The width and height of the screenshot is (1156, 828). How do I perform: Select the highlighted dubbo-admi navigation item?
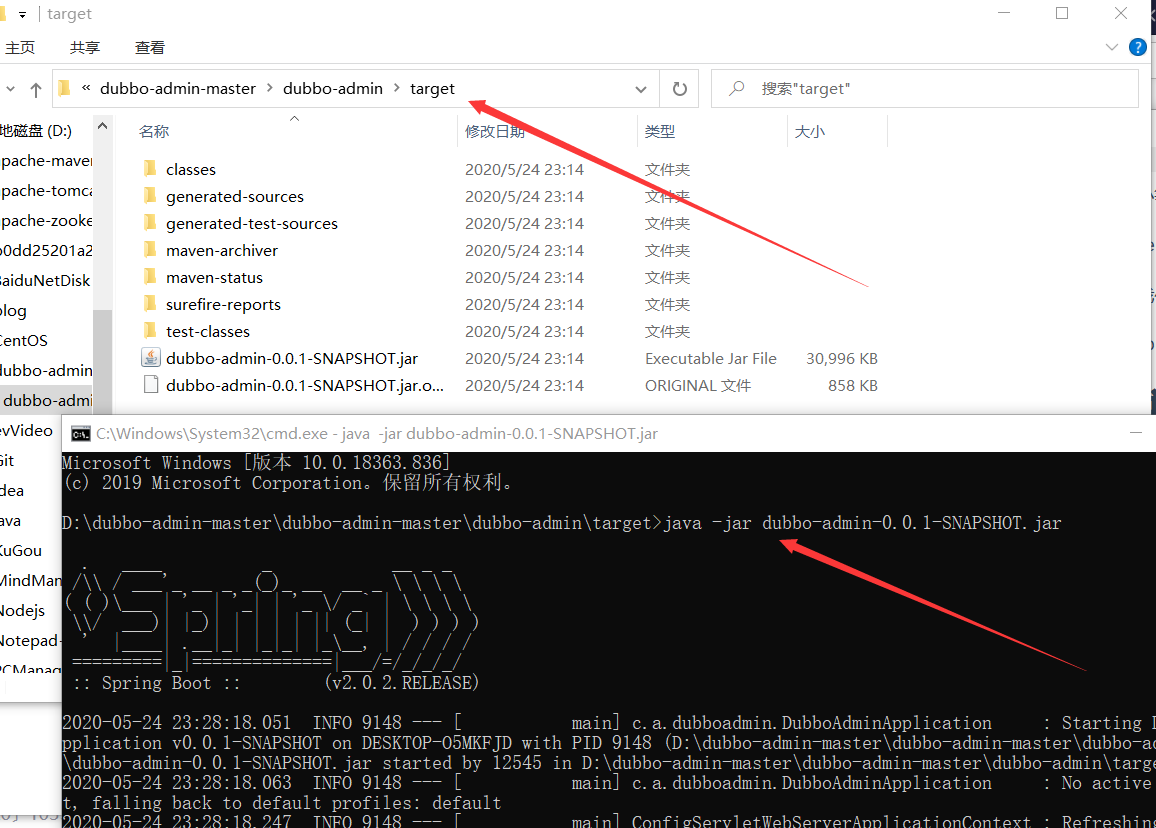click(x=46, y=400)
